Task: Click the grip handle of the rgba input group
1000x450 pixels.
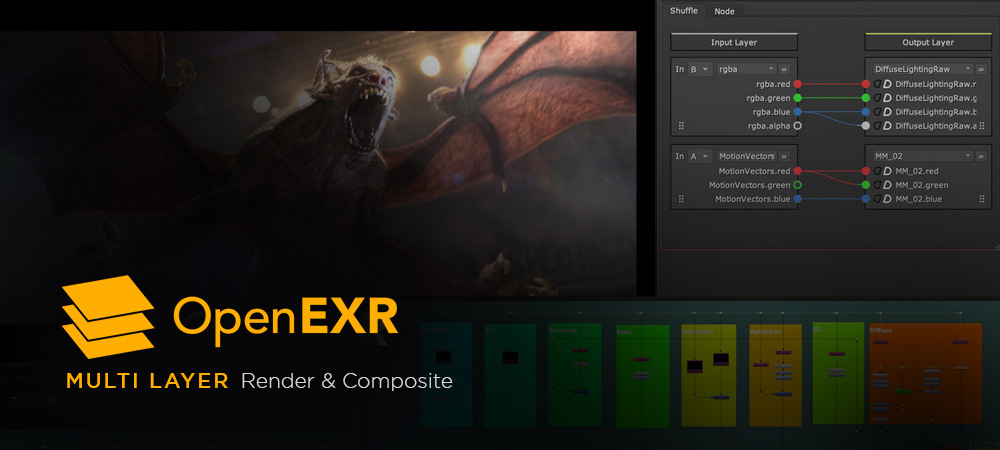Action: pyautogui.click(x=681, y=126)
